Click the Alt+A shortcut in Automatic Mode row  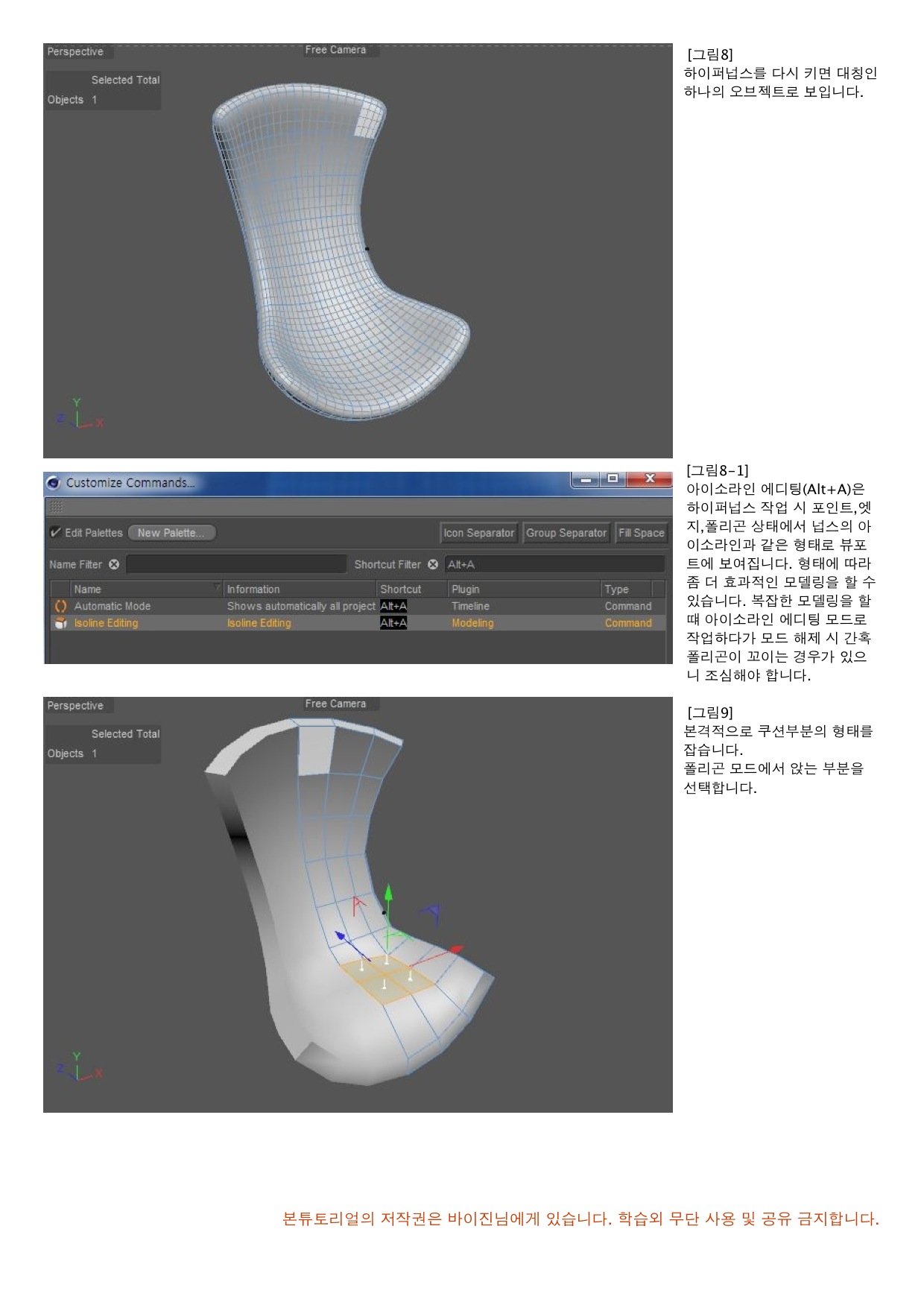click(x=393, y=607)
